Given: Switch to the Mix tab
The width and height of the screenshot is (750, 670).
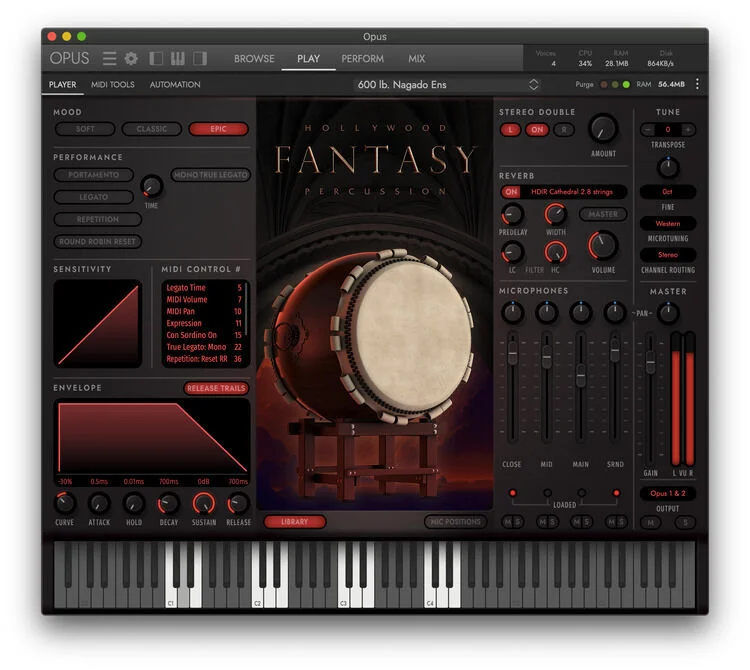Looking at the screenshot, I should click(416, 58).
